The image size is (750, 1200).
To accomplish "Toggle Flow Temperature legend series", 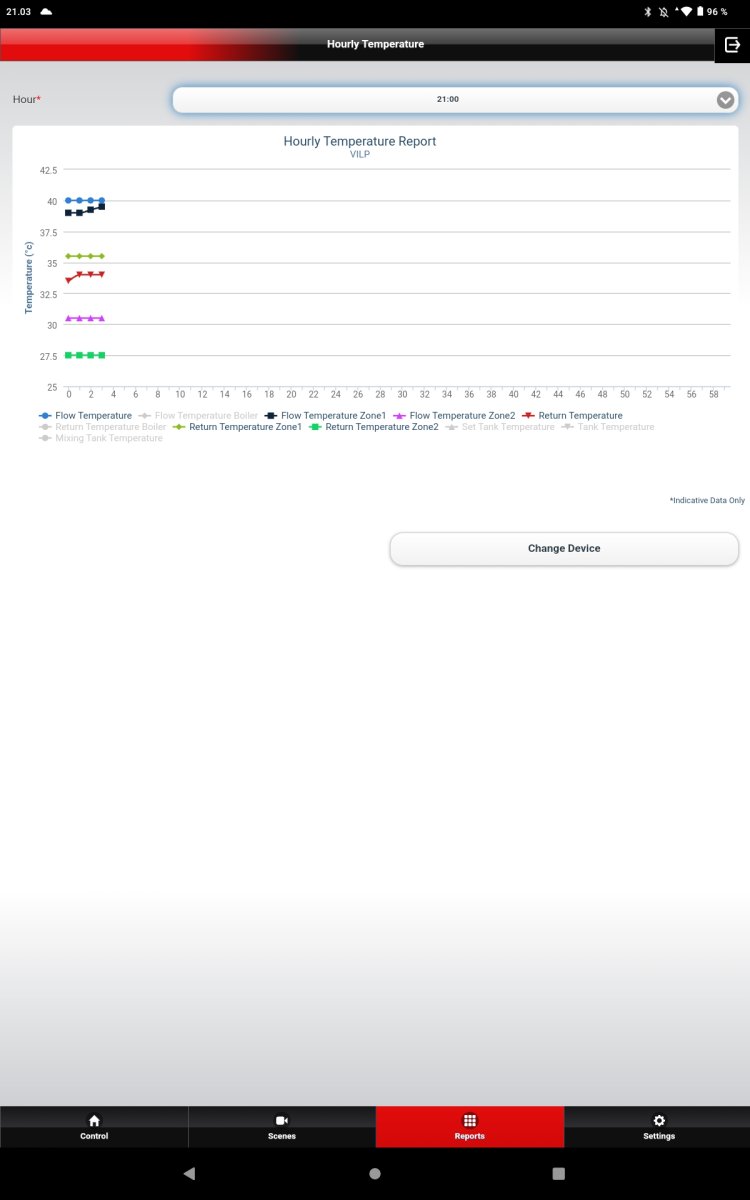I will (85, 415).
